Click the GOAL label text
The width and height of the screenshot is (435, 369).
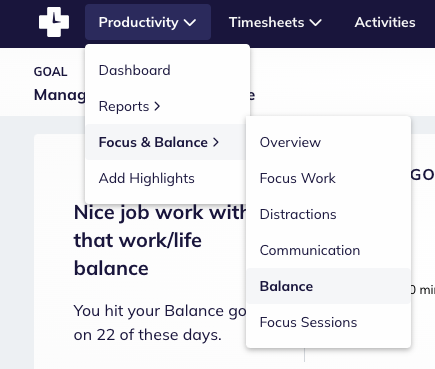click(x=50, y=72)
